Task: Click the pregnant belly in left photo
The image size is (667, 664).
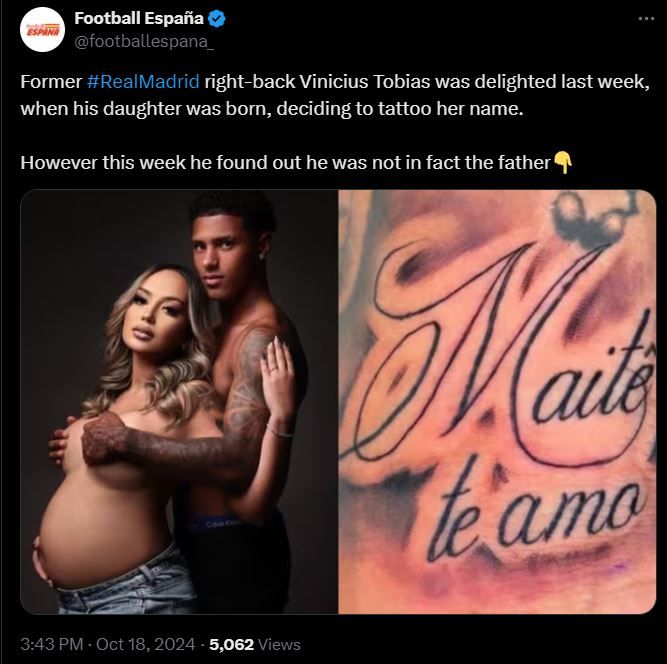Action: [x=102, y=532]
